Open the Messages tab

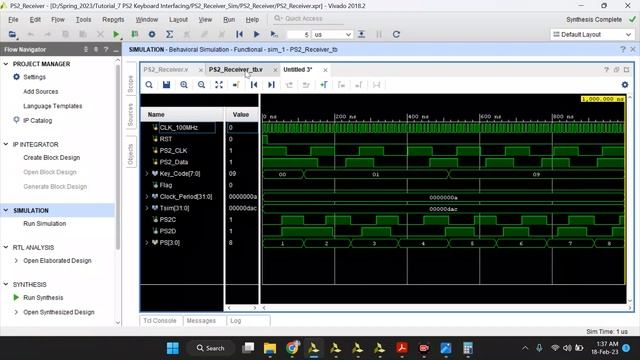click(x=201, y=321)
